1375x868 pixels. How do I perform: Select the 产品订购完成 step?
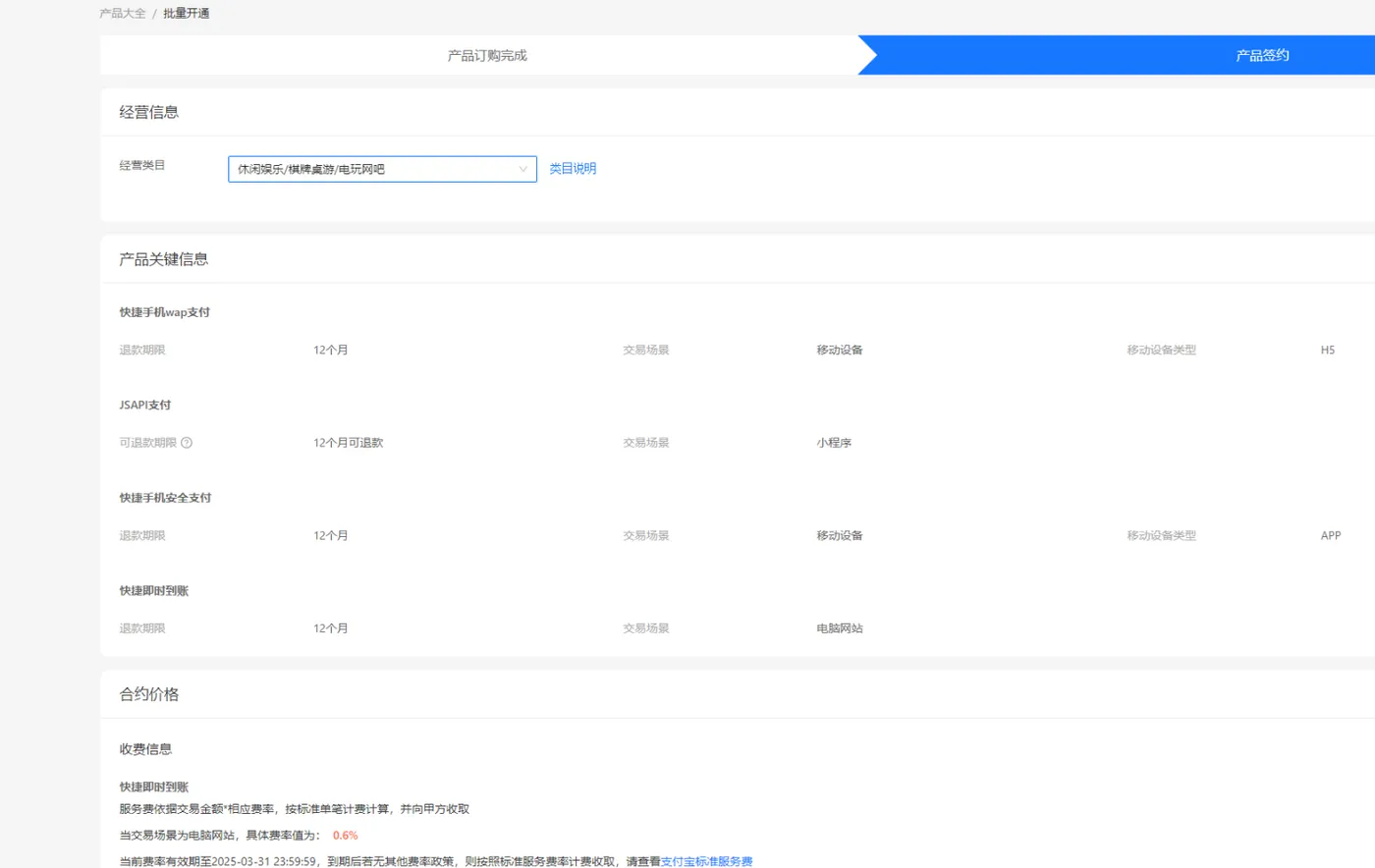pyautogui.click(x=487, y=55)
